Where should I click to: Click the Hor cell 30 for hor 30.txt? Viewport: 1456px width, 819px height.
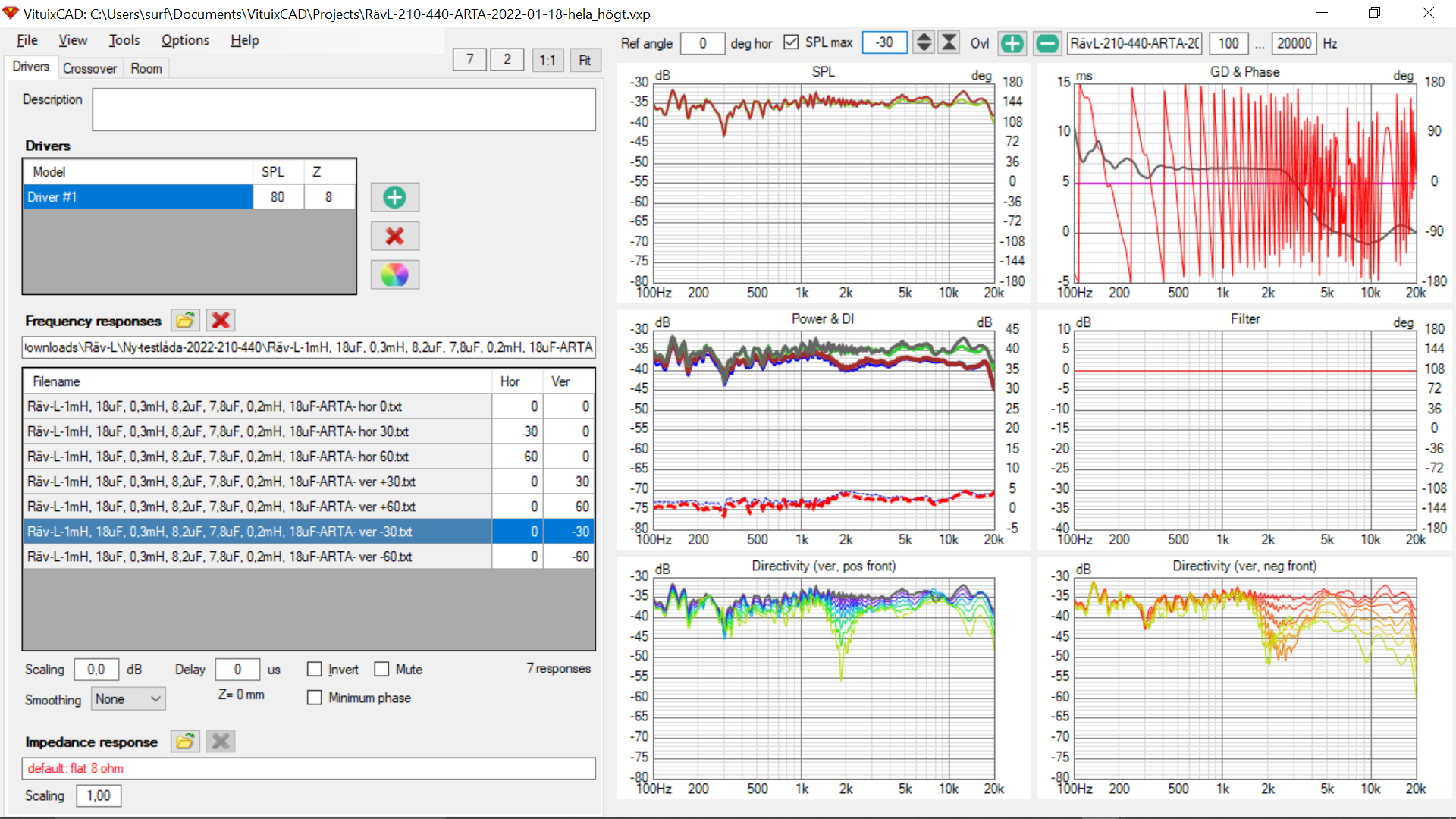point(517,431)
